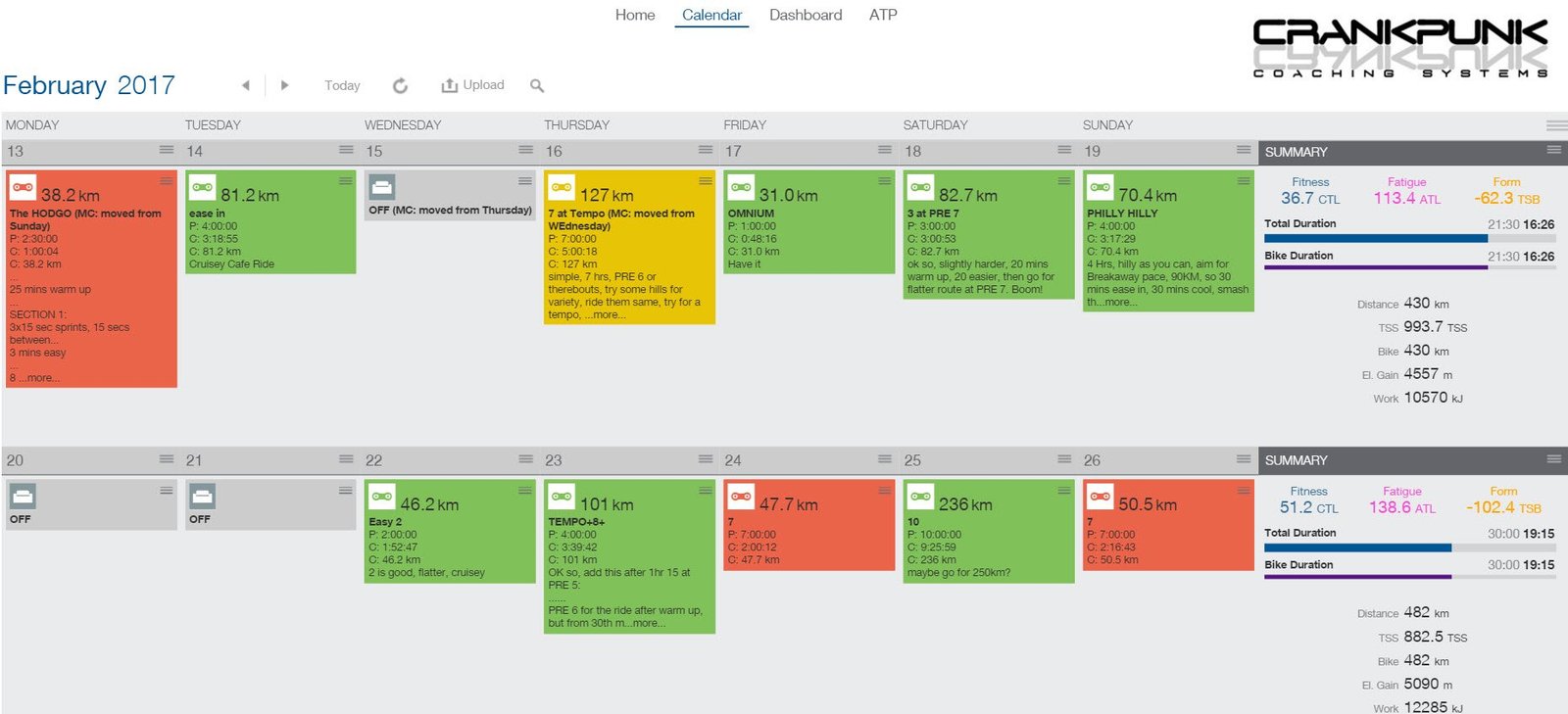Jump to Today in calendar
The height and width of the screenshot is (714, 1568).
342,86
